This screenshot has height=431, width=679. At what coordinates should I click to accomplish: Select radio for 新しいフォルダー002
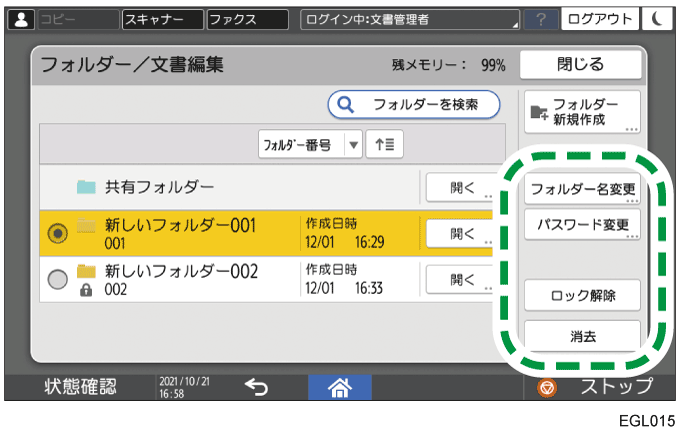tap(58, 279)
